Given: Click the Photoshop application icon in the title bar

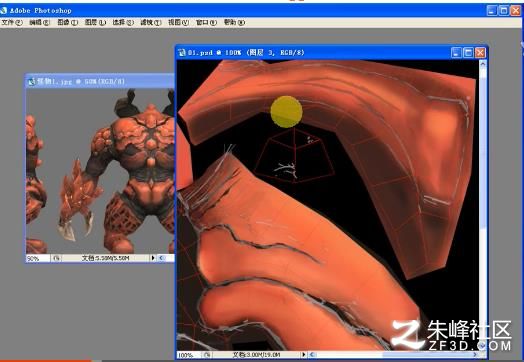Looking at the screenshot, I should pyautogui.click(x=3, y=10).
